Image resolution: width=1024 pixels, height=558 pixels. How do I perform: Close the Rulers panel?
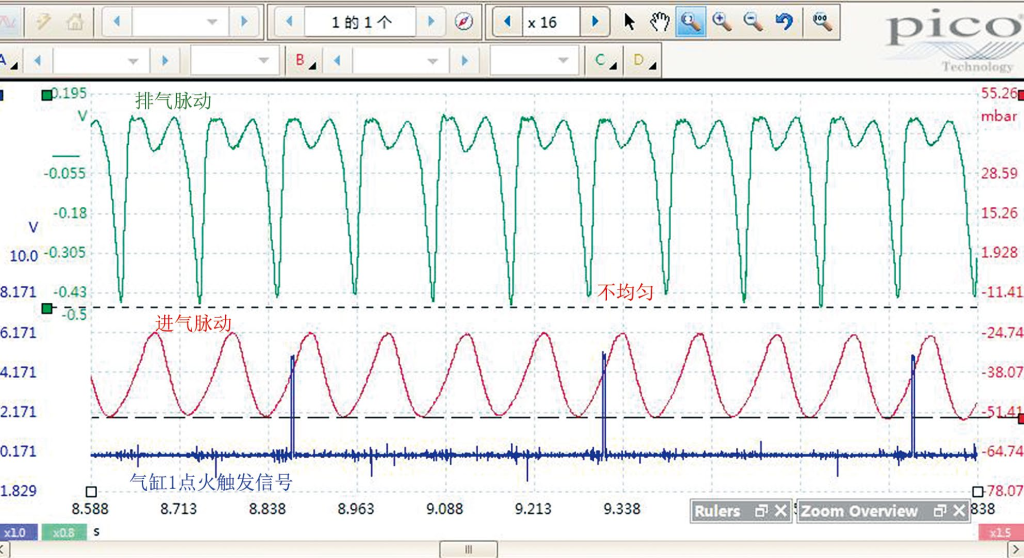(x=780, y=511)
